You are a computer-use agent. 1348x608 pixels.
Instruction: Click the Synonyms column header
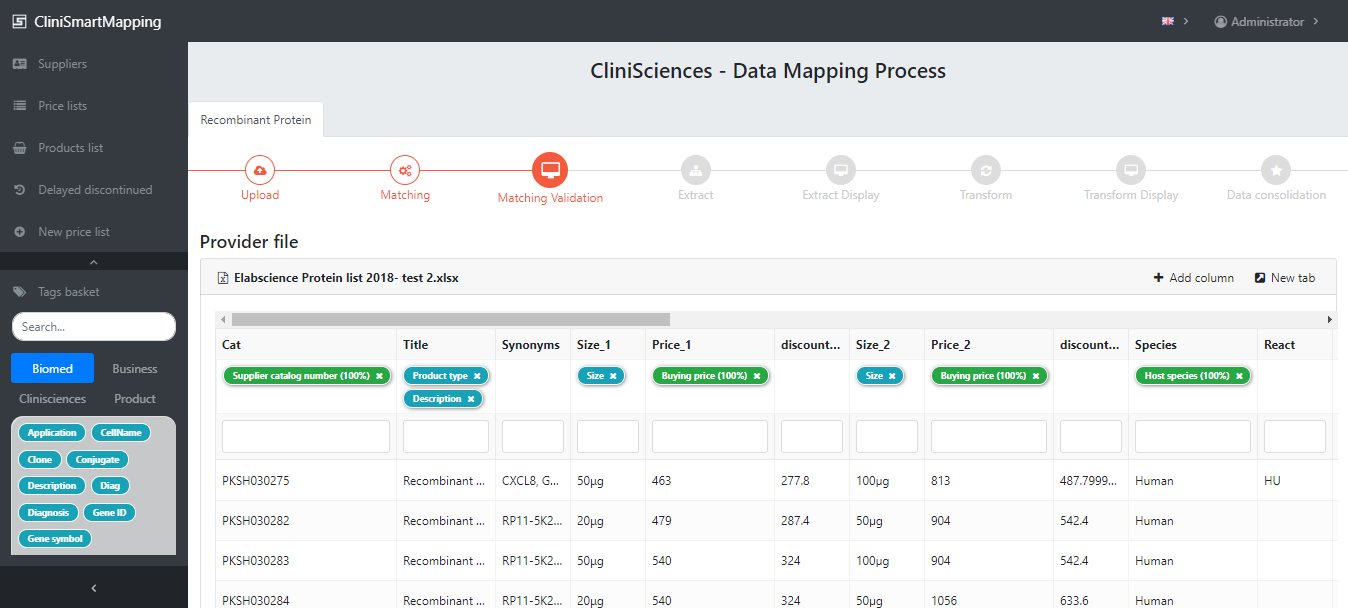click(x=531, y=345)
